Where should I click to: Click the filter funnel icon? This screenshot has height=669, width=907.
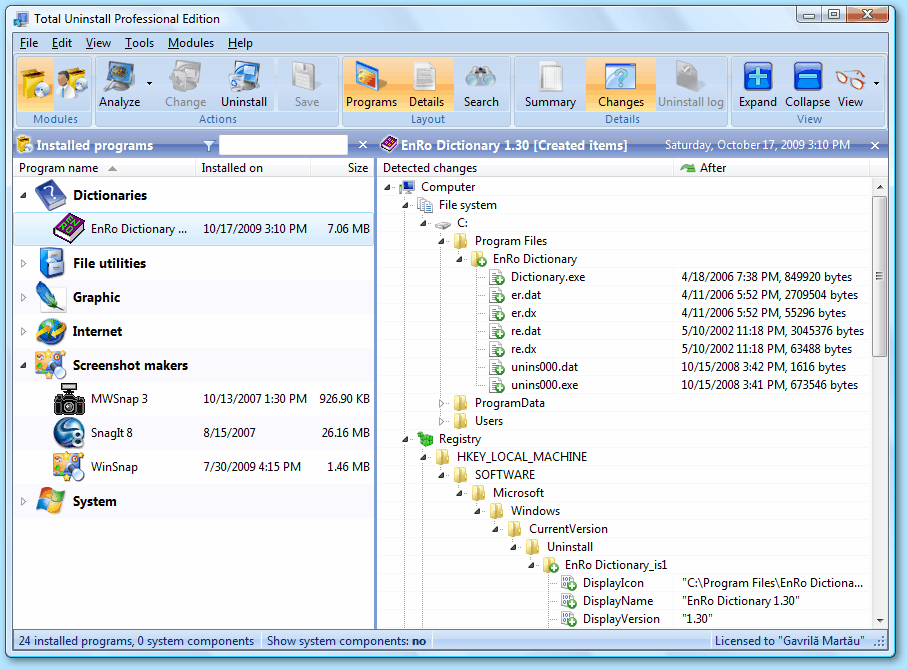[209, 146]
